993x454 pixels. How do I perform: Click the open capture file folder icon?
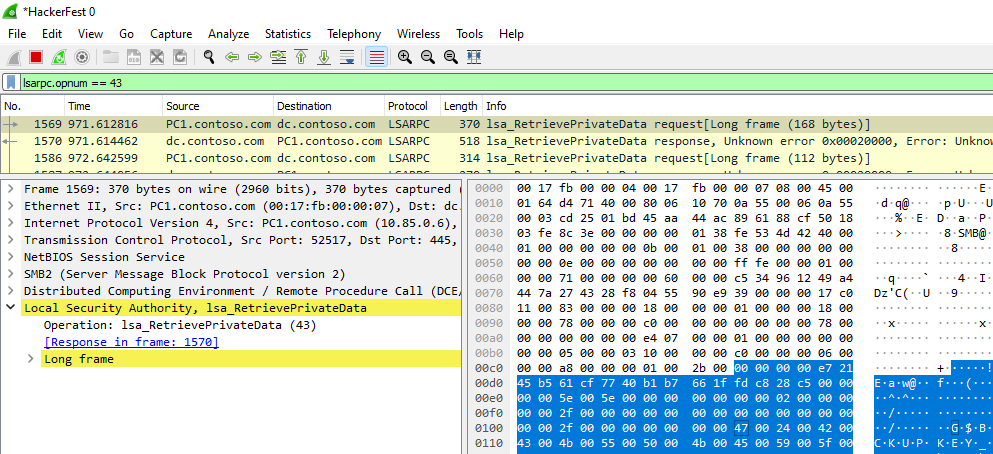tap(111, 57)
